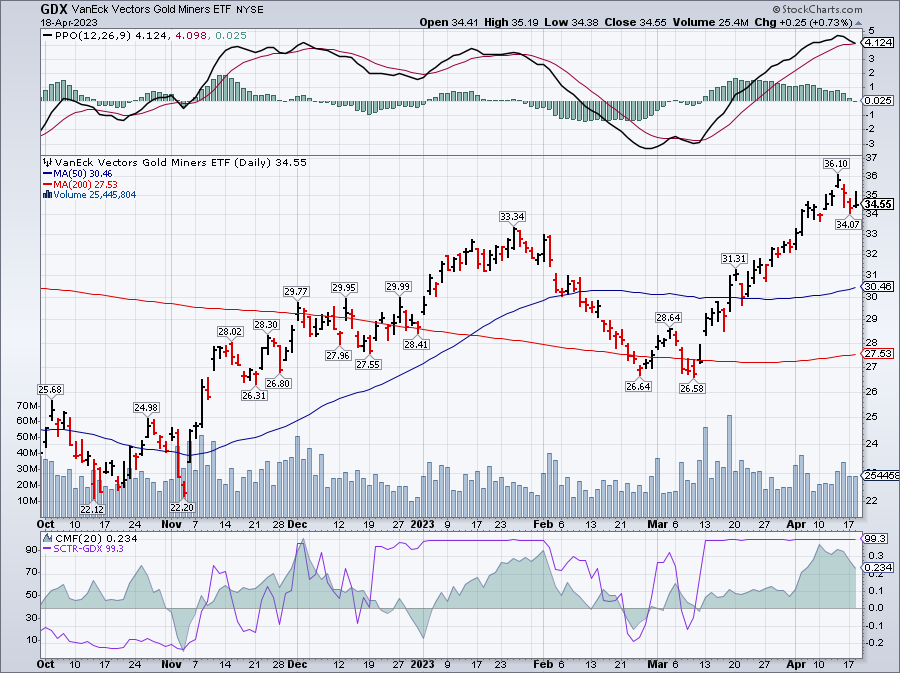The image size is (900, 673).
Task: Click the Chg +0.25 (+0.73%) header value
Action: pyautogui.click(x=804, y=22)
